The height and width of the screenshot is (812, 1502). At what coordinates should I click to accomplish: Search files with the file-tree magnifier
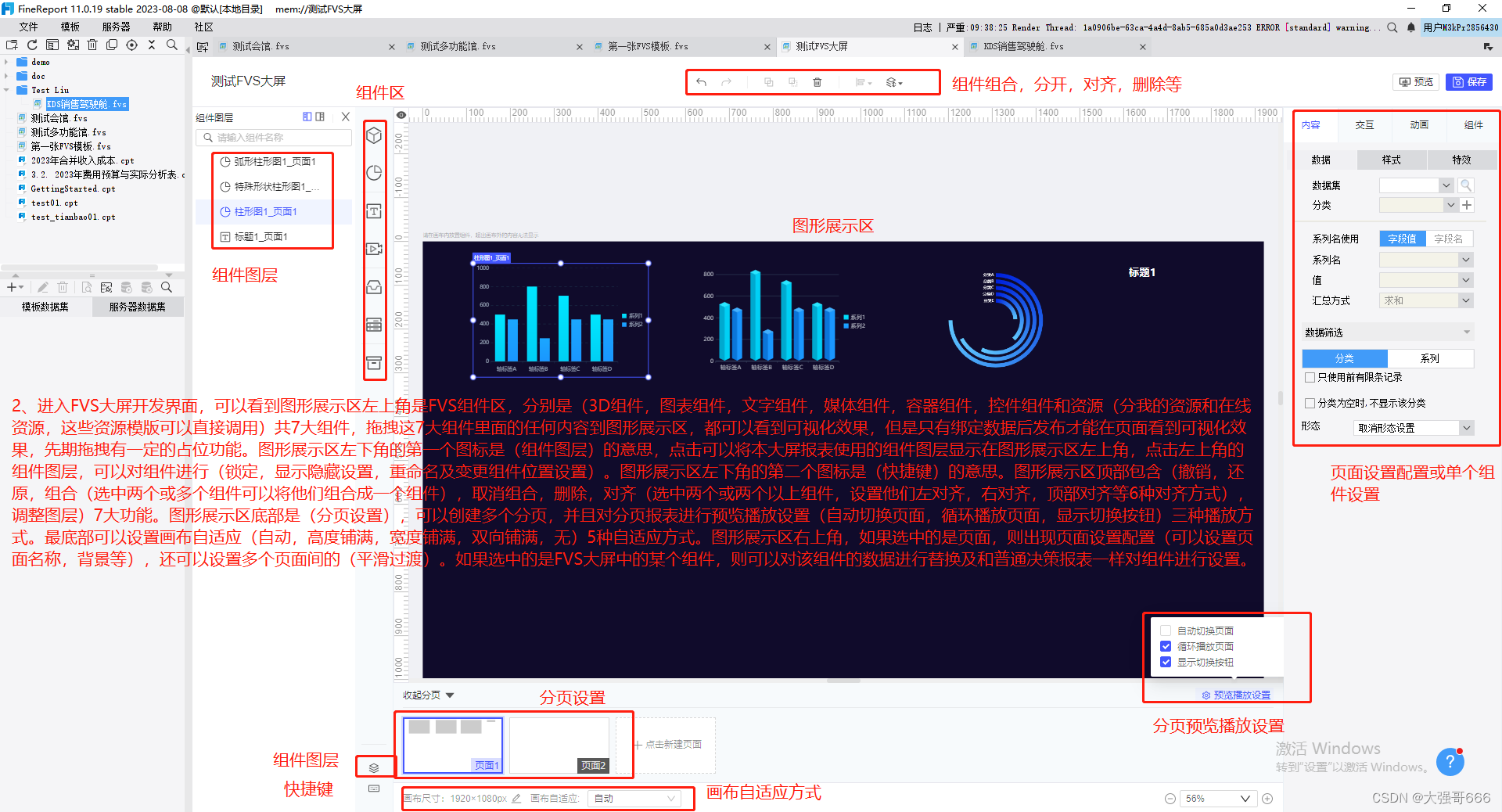(x=172, y=45)
